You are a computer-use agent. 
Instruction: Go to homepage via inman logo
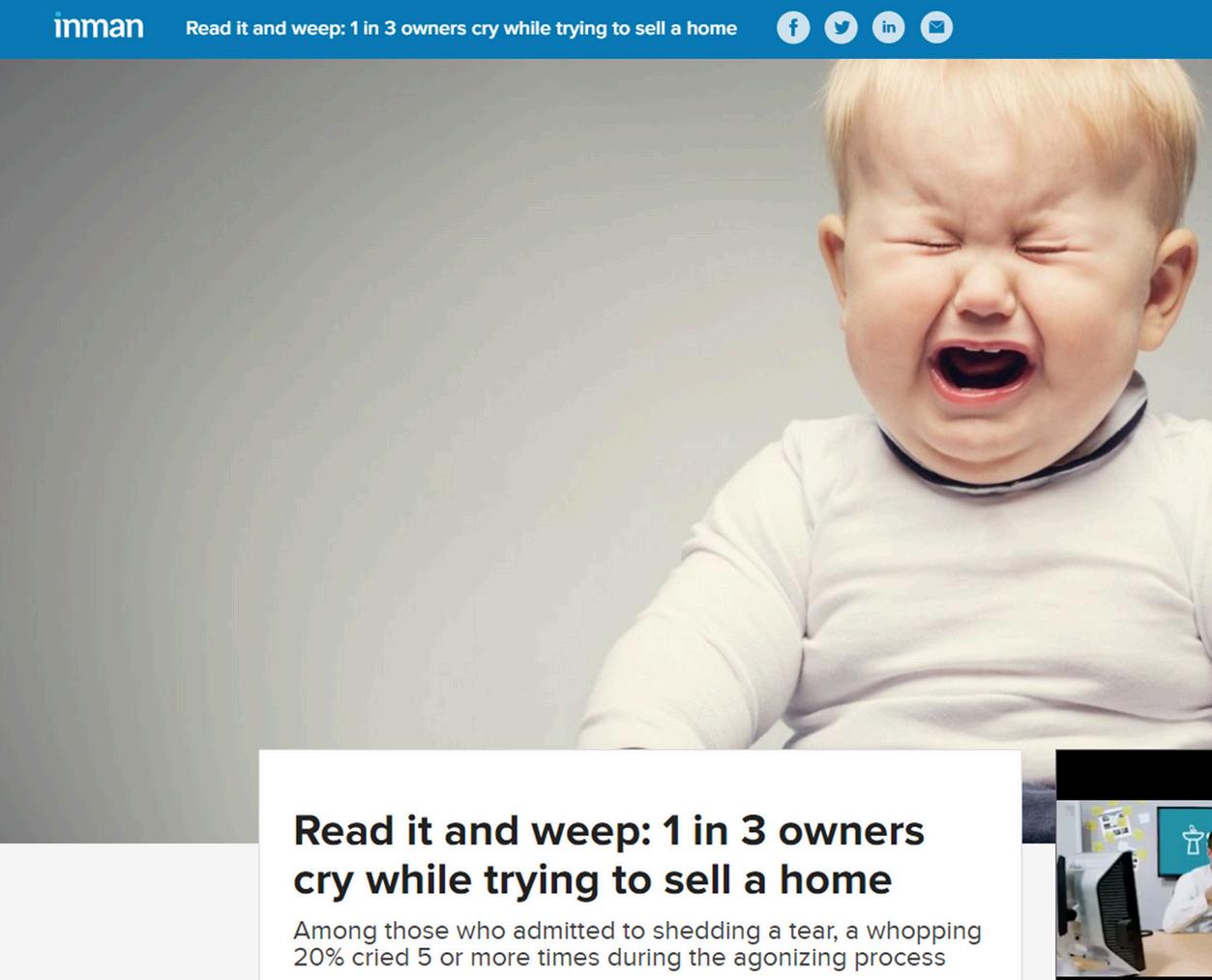[99, 26]
